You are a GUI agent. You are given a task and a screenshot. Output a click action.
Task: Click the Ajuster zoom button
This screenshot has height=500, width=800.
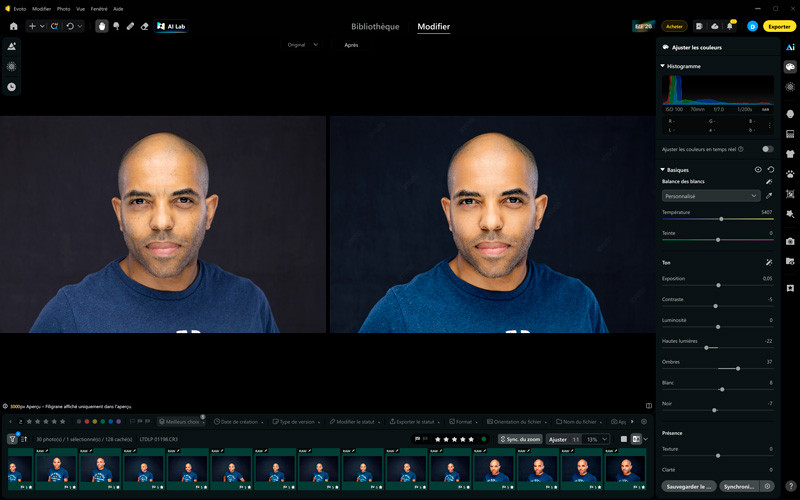(x=558, y=439)
